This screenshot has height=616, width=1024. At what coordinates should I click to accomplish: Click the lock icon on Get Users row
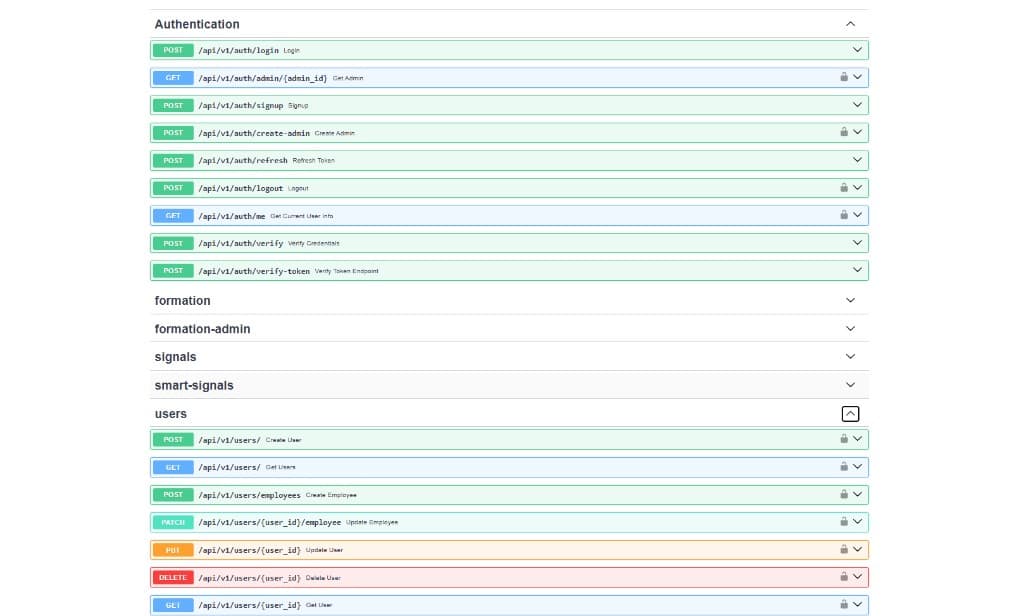[x=844, y=466]
